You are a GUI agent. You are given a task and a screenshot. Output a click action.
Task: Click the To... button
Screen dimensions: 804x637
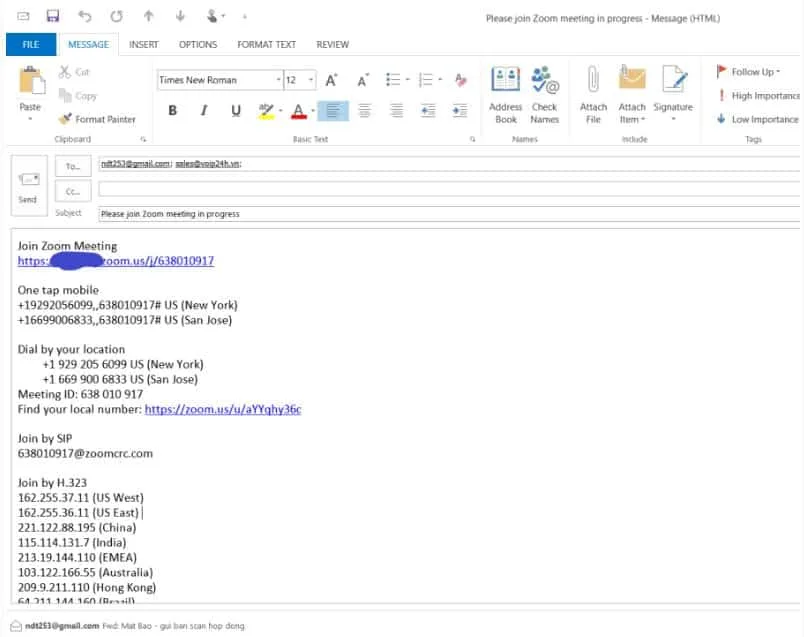click(x=73, y=166)
